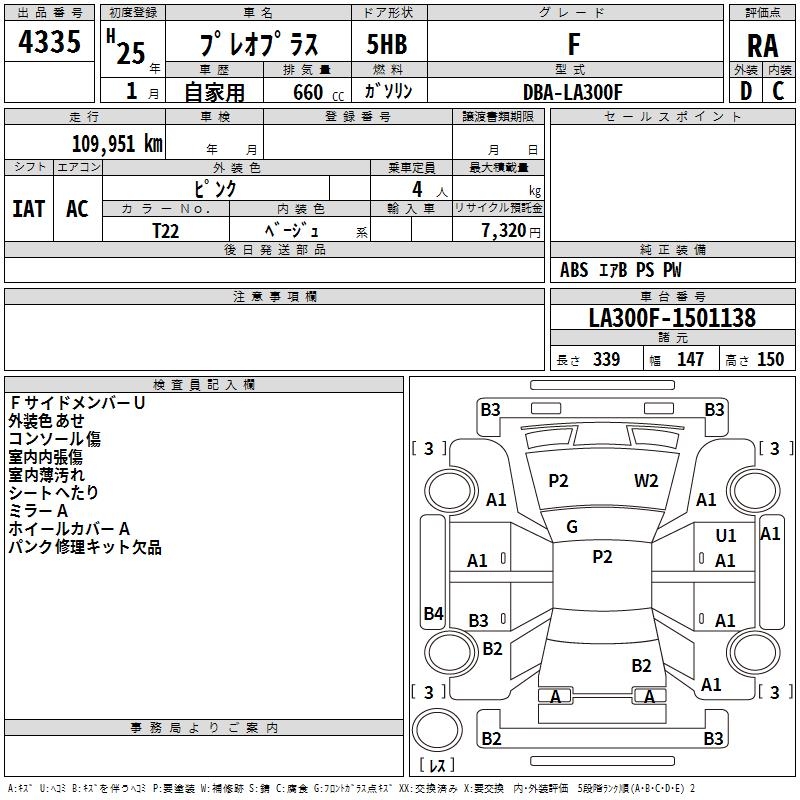Viewport: 800px width, 800px height.
Task: Select the color number T22
Action: click(167, 230)
